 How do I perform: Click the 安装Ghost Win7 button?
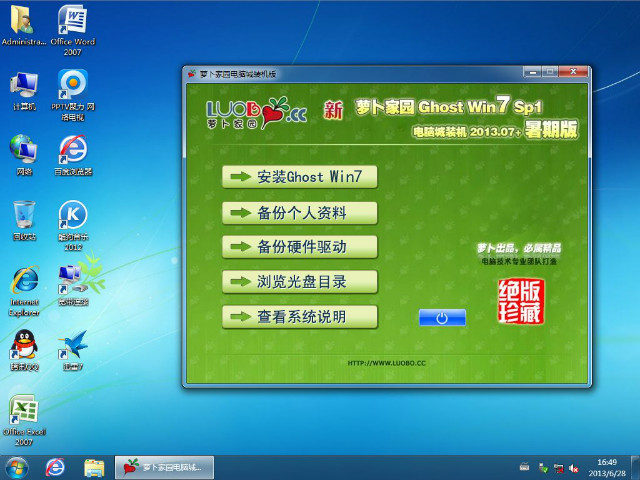tap(300, 177)
